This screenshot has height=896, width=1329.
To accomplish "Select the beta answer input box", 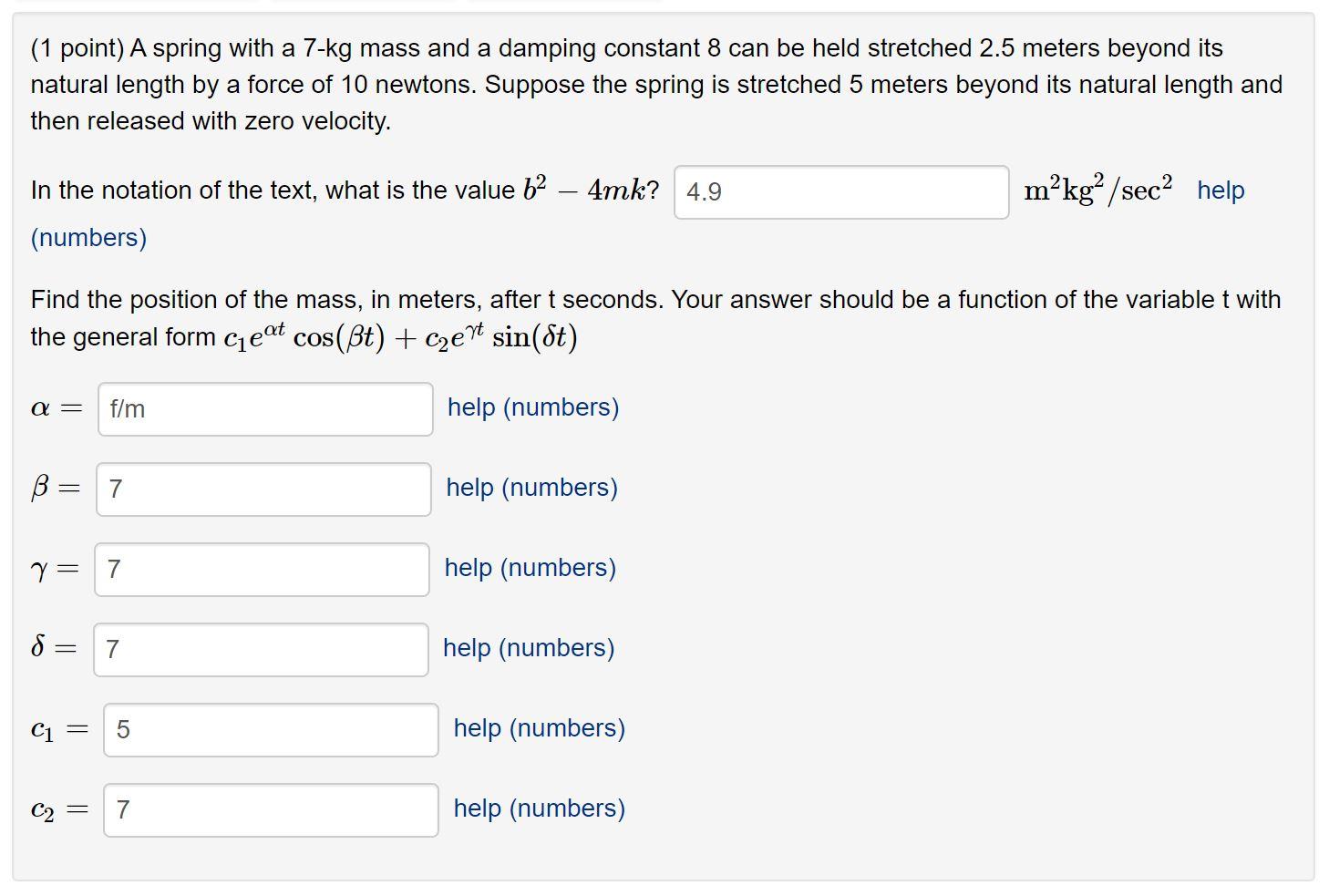I will tap(263, 489).
